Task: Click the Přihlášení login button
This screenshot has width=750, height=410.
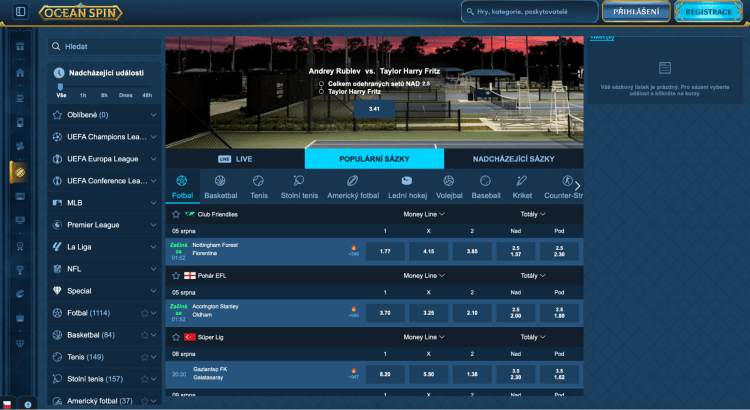Action: pyautogui.click(x=636, y=11)
